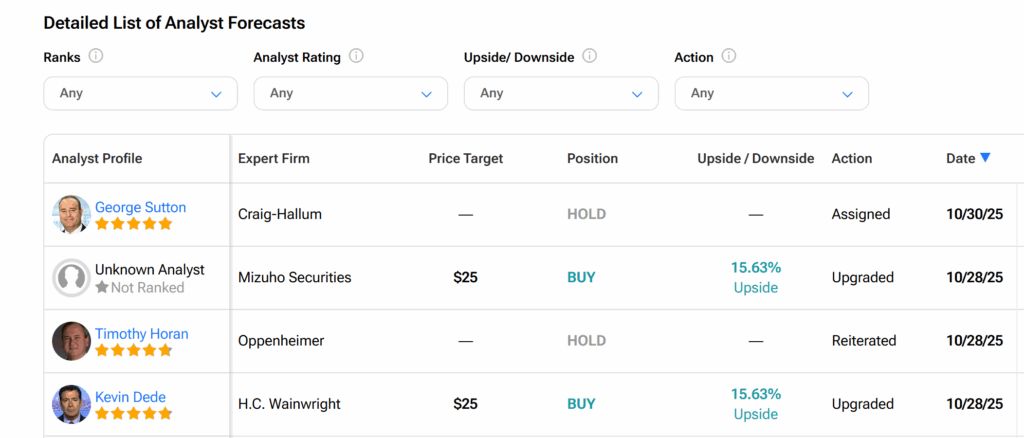This screenshot has width=1024, height=438.
Task: Select the Position column header
Action: click(592, 158)
